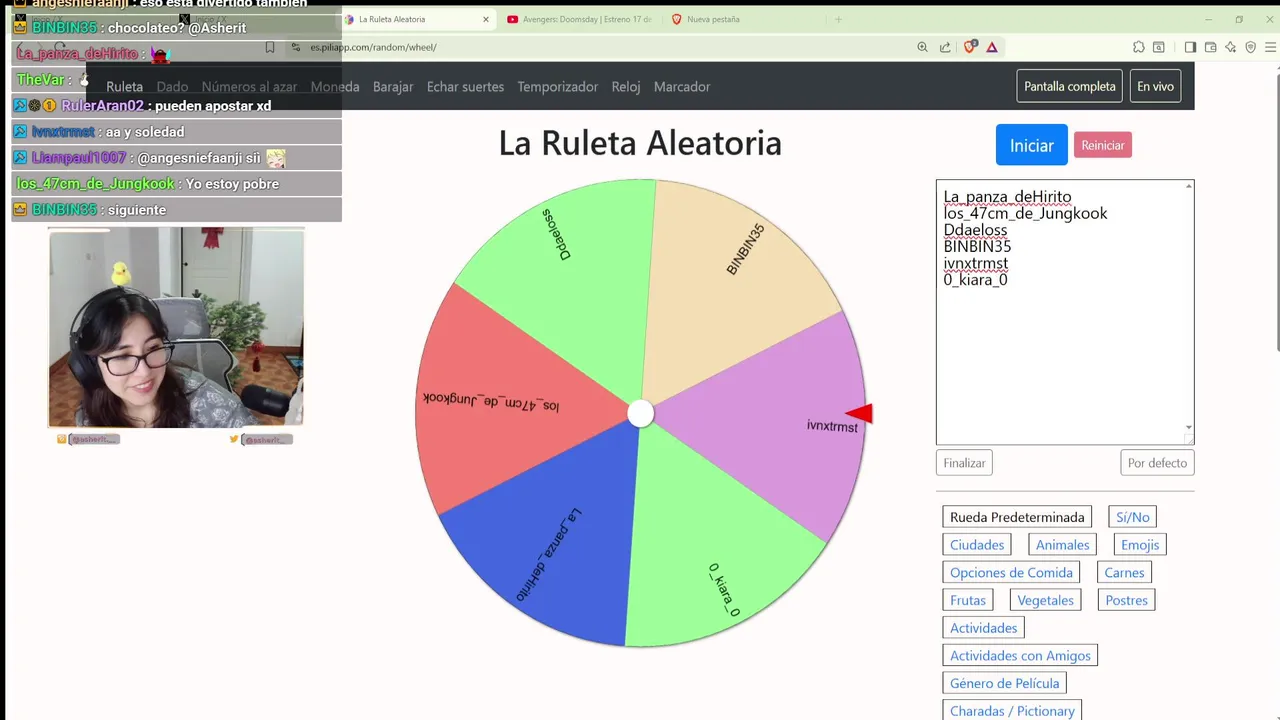Load the Sí/No preset
The height and width of the screenshot is (720, 1280).
pyautogui.click(x=1133, y=517)
